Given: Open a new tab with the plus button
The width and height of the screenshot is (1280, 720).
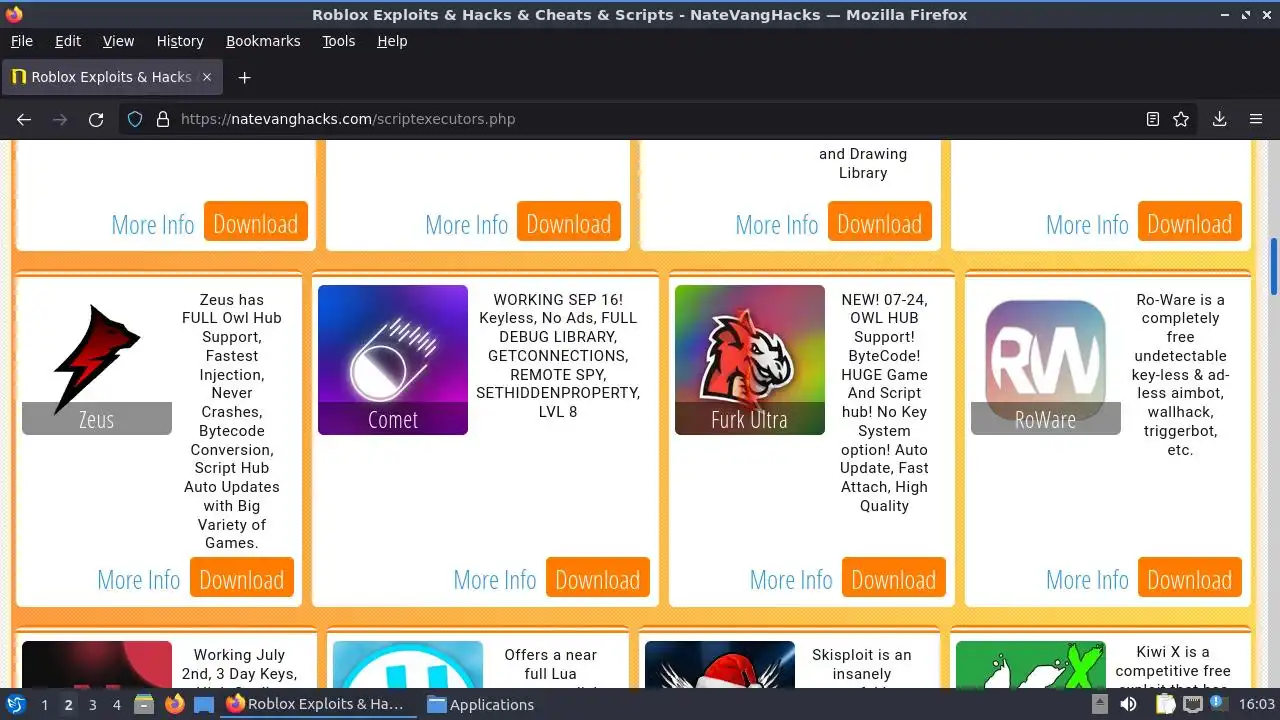Looking at the screenshot, I should 244,77.
